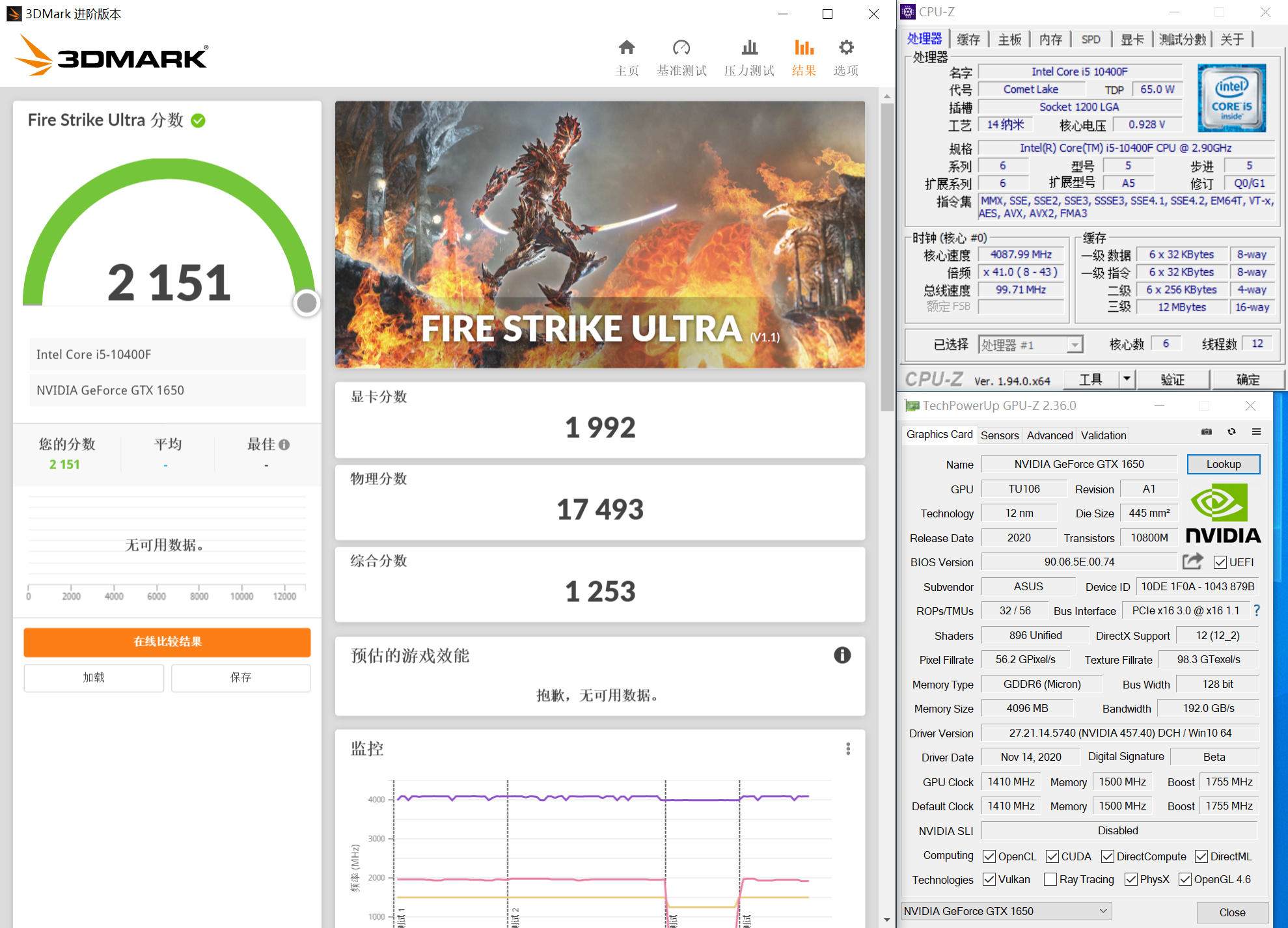Toggle the OpenGL 4.6 checkbox
The image size is (1288, 928).
click(1185, 879)
